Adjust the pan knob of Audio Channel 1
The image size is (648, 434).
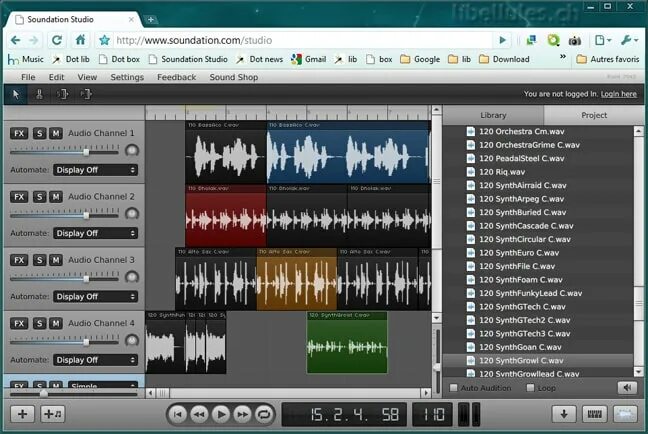coord(132,150)
